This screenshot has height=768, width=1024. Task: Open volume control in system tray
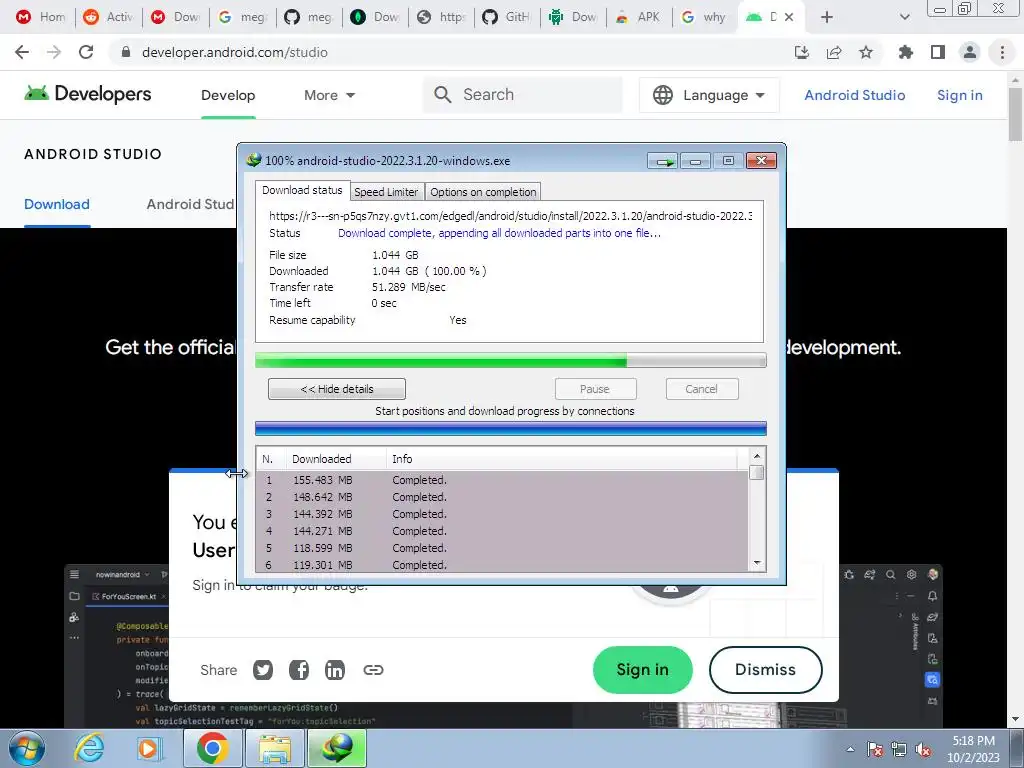(x=923, y=749)
